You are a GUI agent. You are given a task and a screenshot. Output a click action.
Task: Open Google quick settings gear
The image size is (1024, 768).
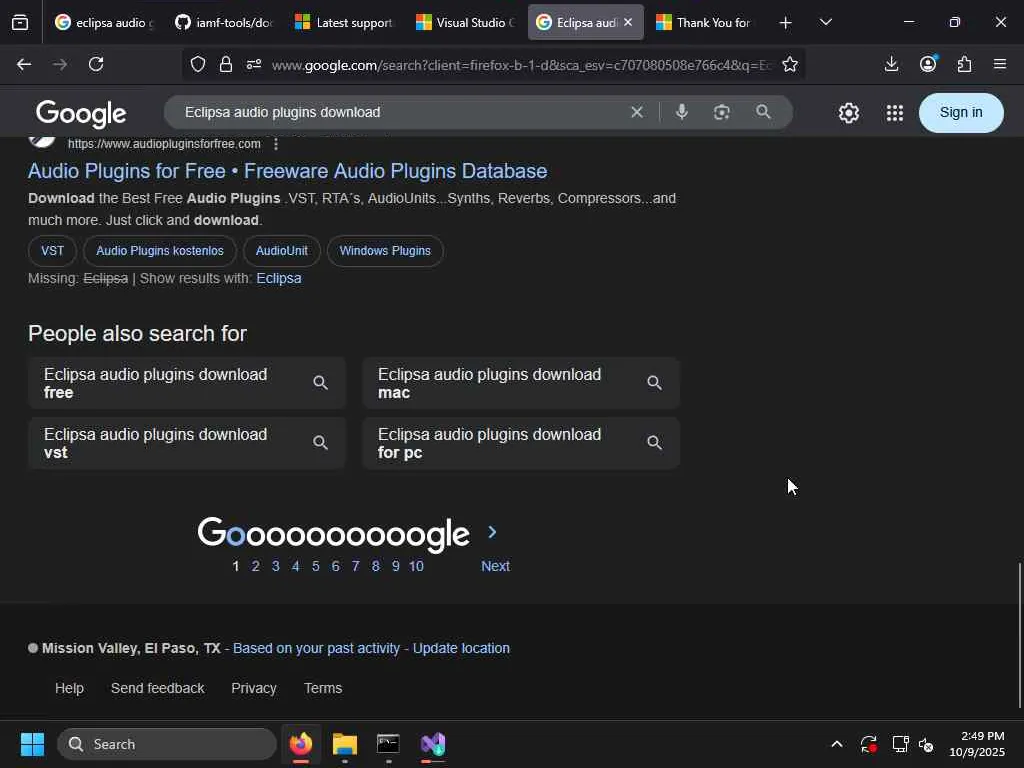[x=849, y=113]
